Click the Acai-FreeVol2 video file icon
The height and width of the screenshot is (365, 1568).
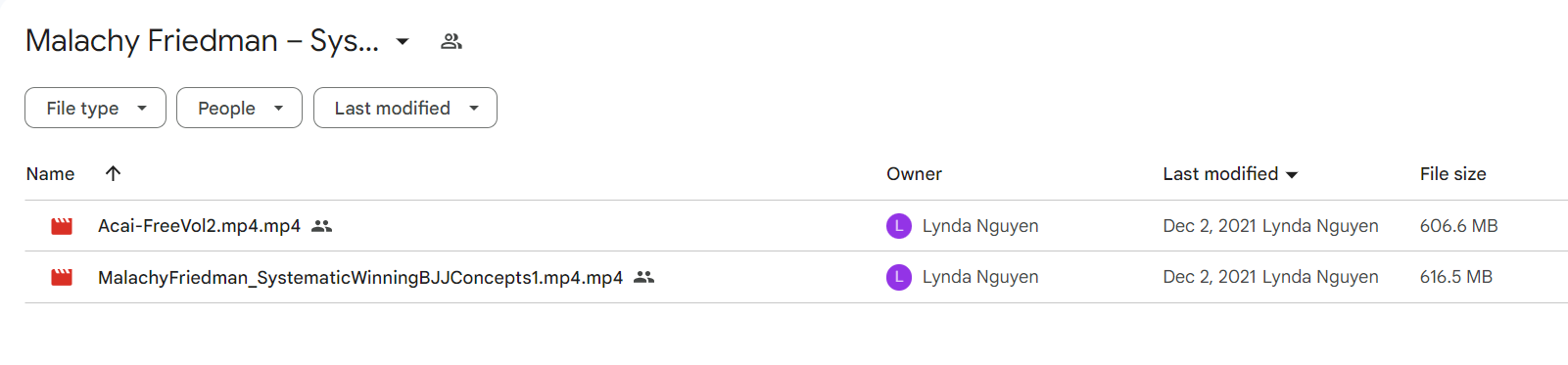coord(62,226)
